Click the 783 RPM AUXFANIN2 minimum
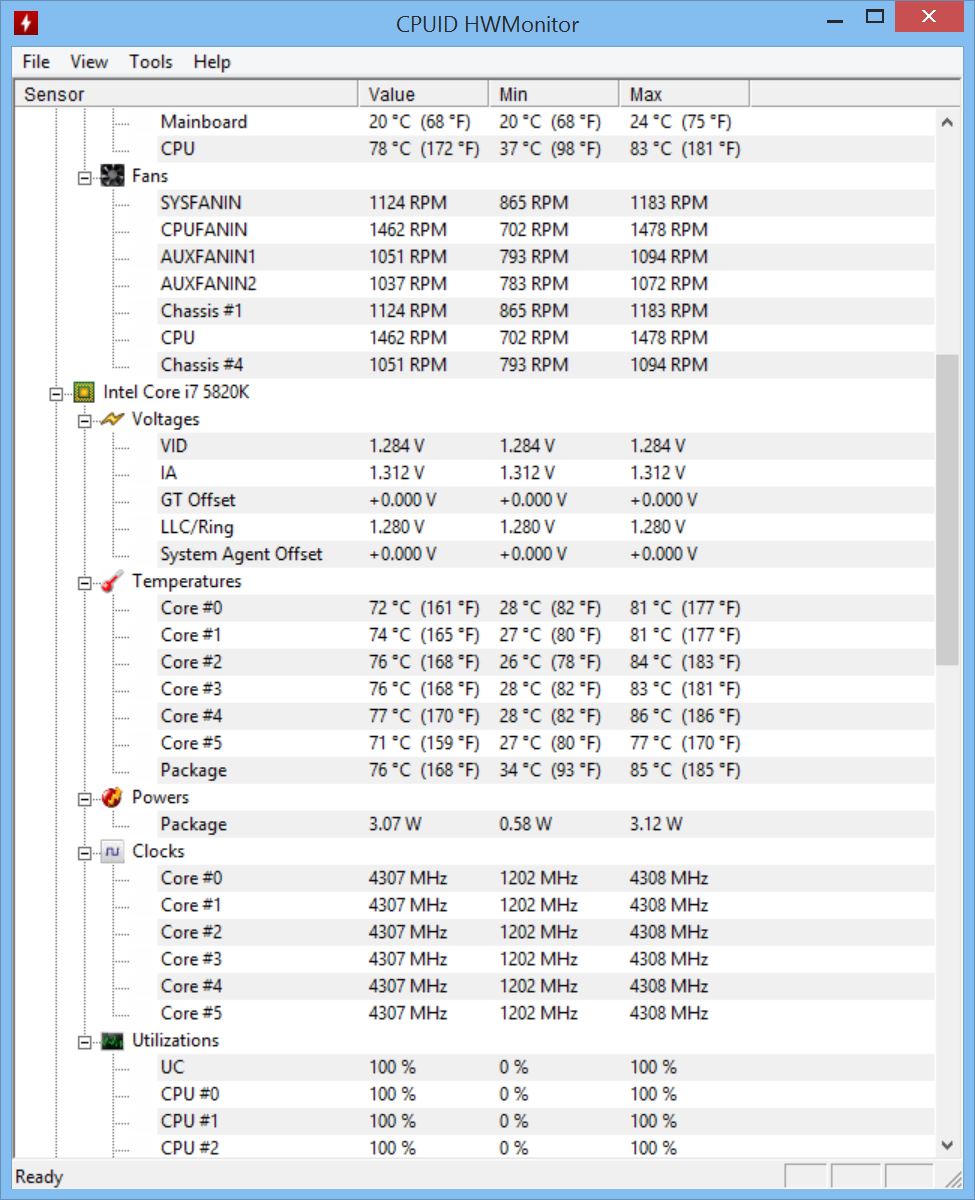 [x=534, y=284]
